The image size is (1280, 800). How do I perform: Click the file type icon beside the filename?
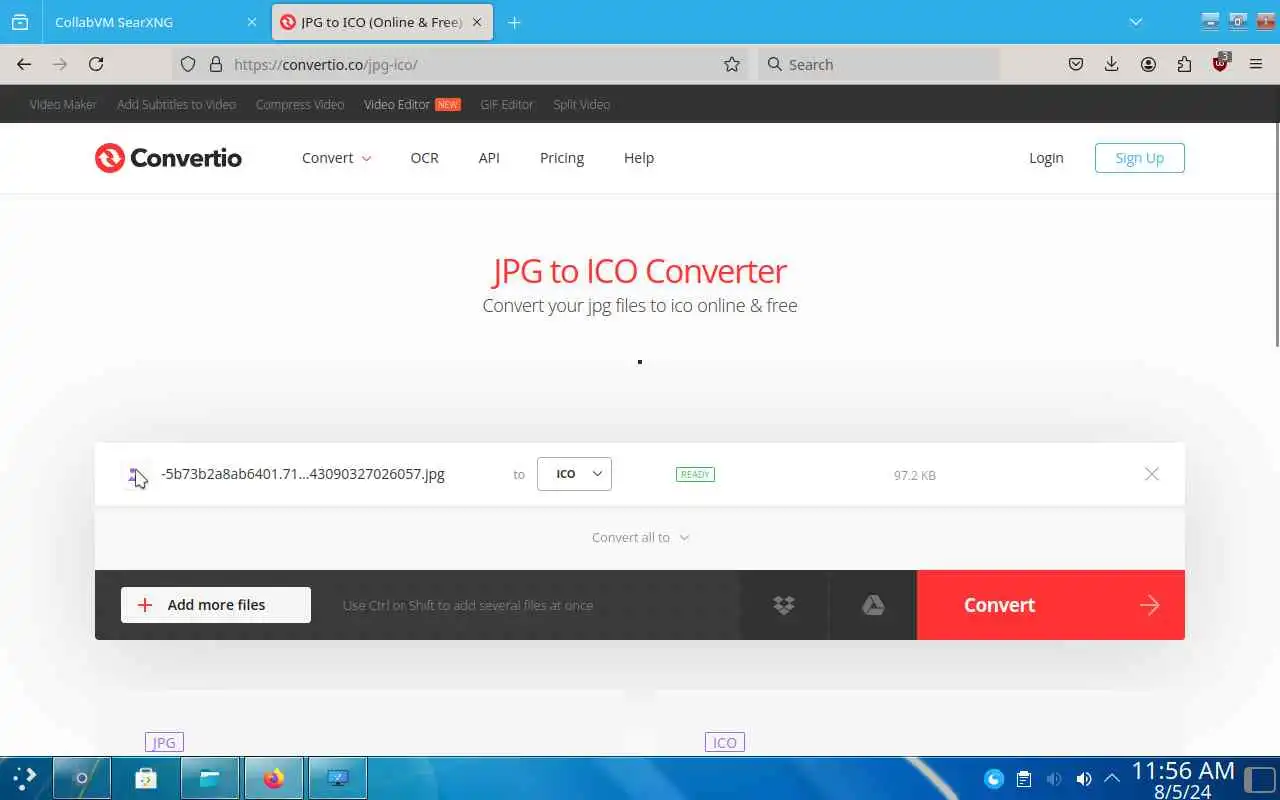(x=134, y=475)
